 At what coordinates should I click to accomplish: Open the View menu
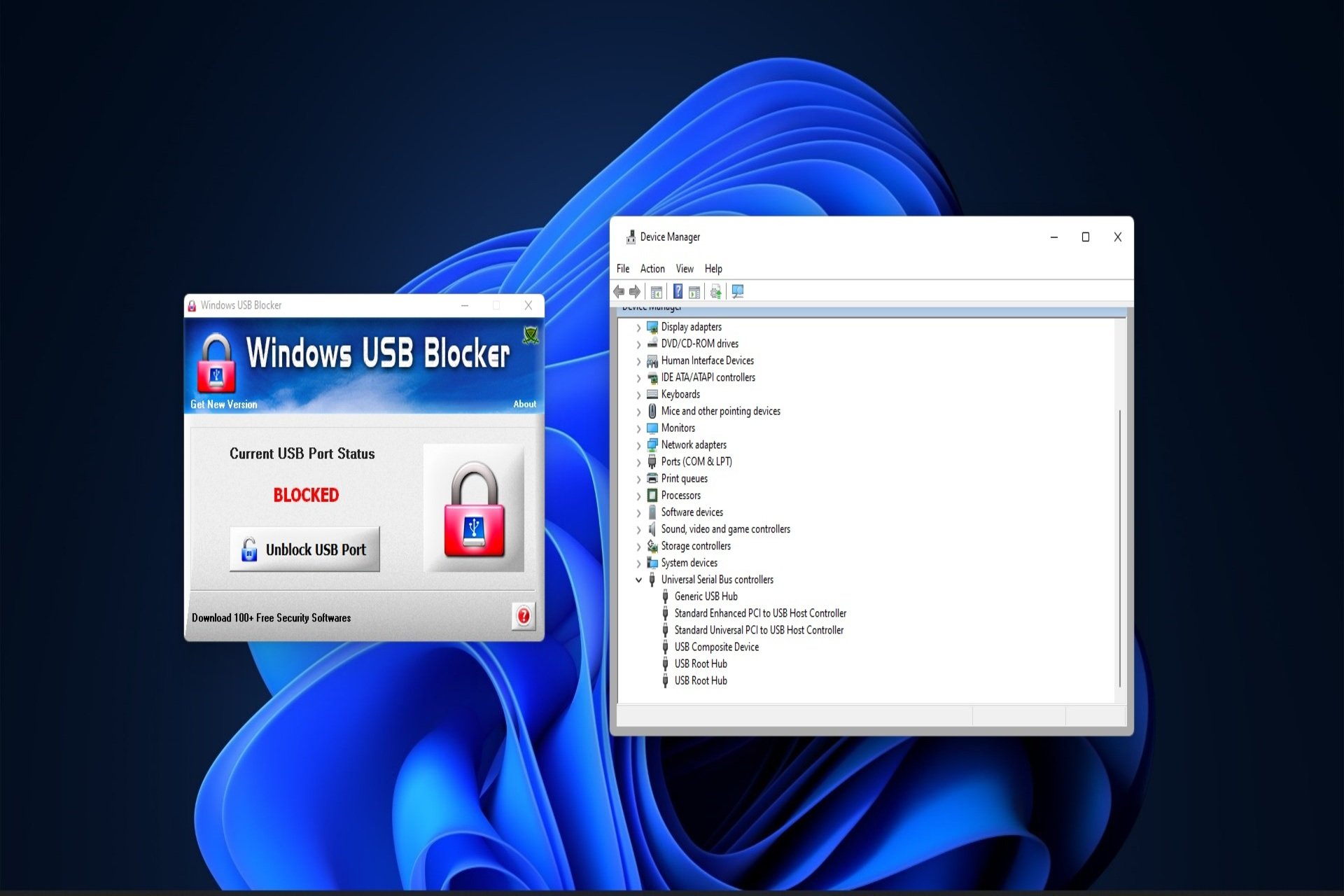[x=685, y=269]
